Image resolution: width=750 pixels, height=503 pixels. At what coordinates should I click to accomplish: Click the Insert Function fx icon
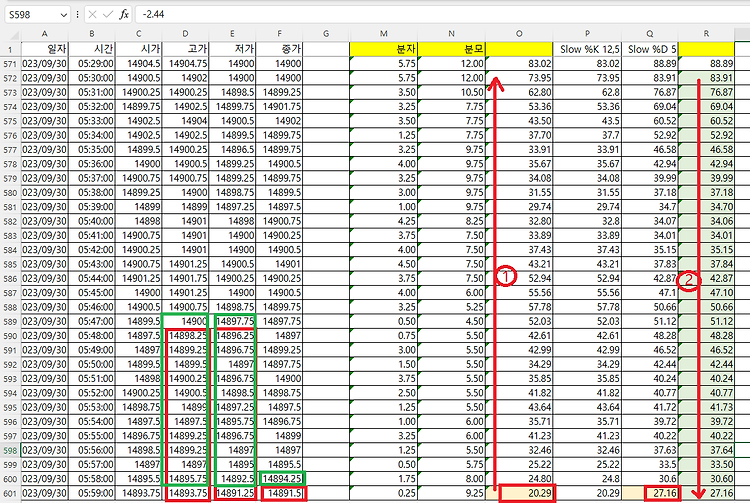pos(124,14)
